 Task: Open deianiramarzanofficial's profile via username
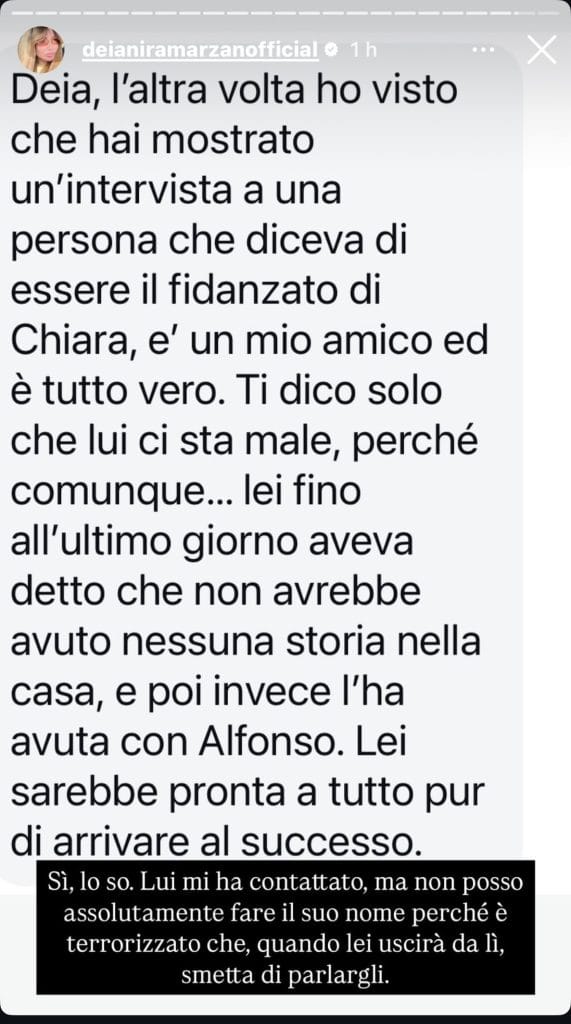tap(200, 50)
